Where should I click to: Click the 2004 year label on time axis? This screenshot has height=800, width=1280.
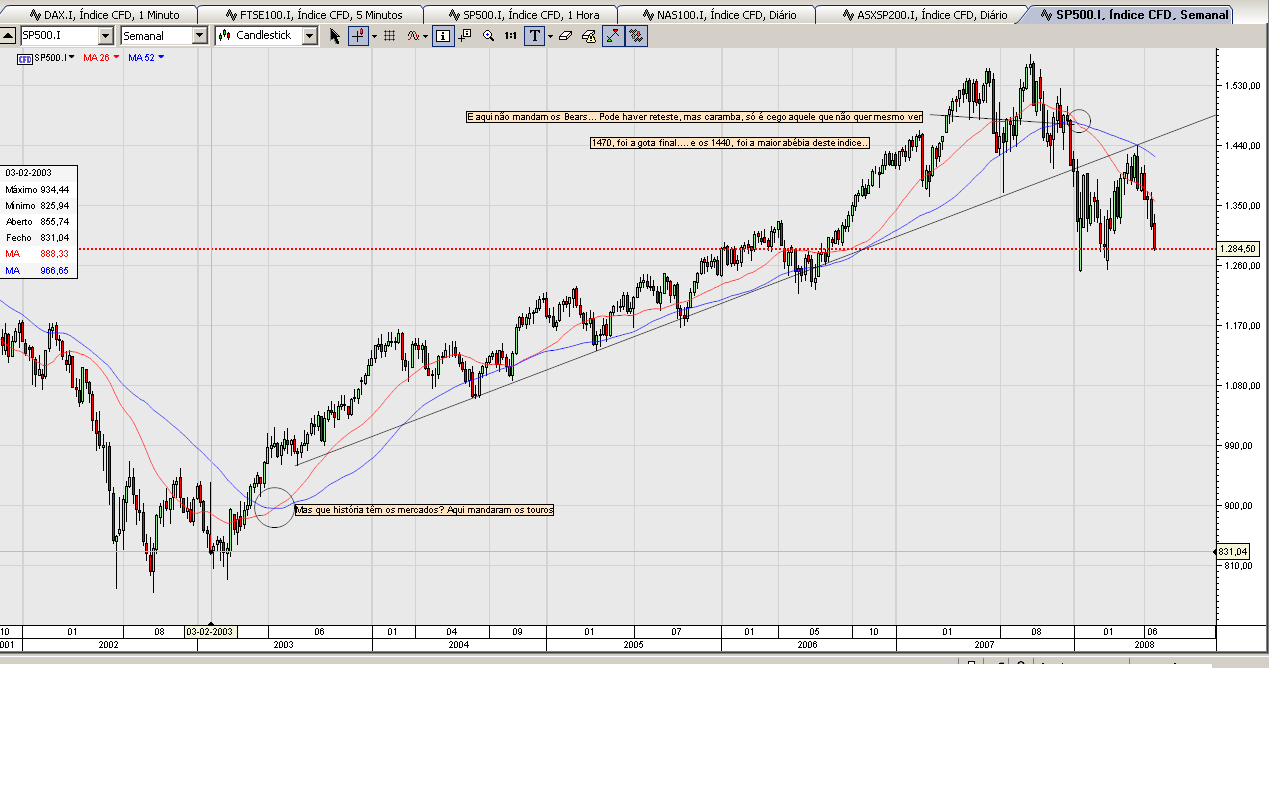coord(459,645)
